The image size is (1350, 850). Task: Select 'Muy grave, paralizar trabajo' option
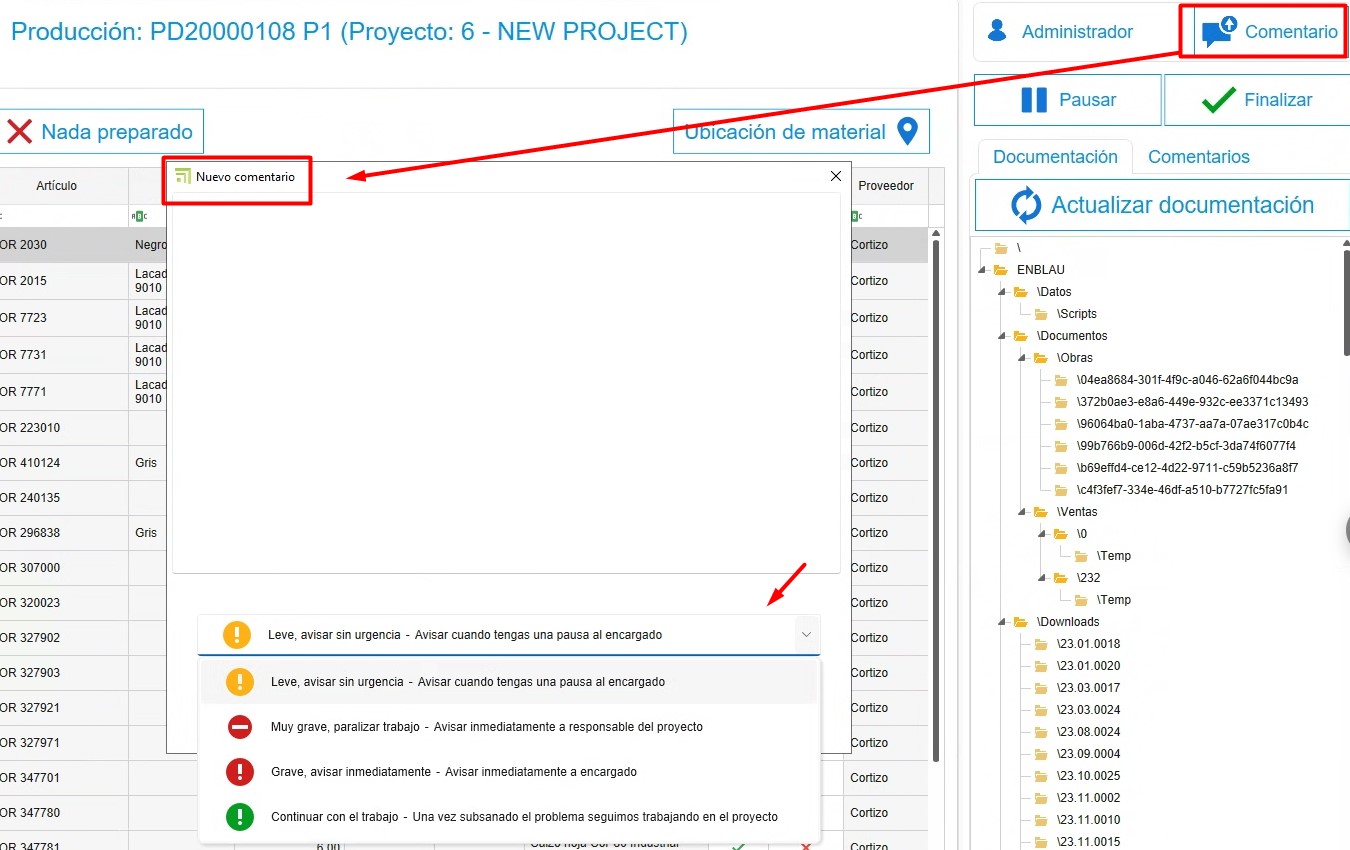tap(510, 727)
